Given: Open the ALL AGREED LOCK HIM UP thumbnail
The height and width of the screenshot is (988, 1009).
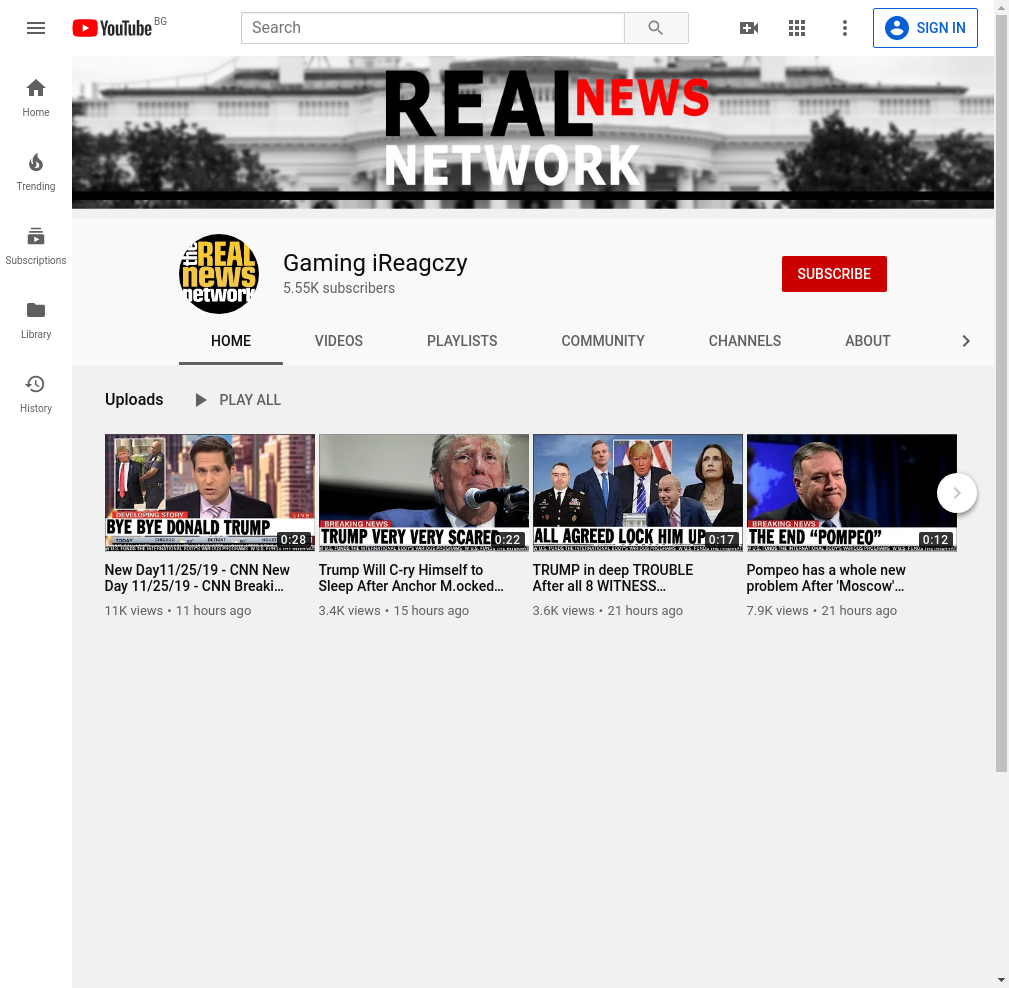Looking at the screenshot, I should [638, 493].
